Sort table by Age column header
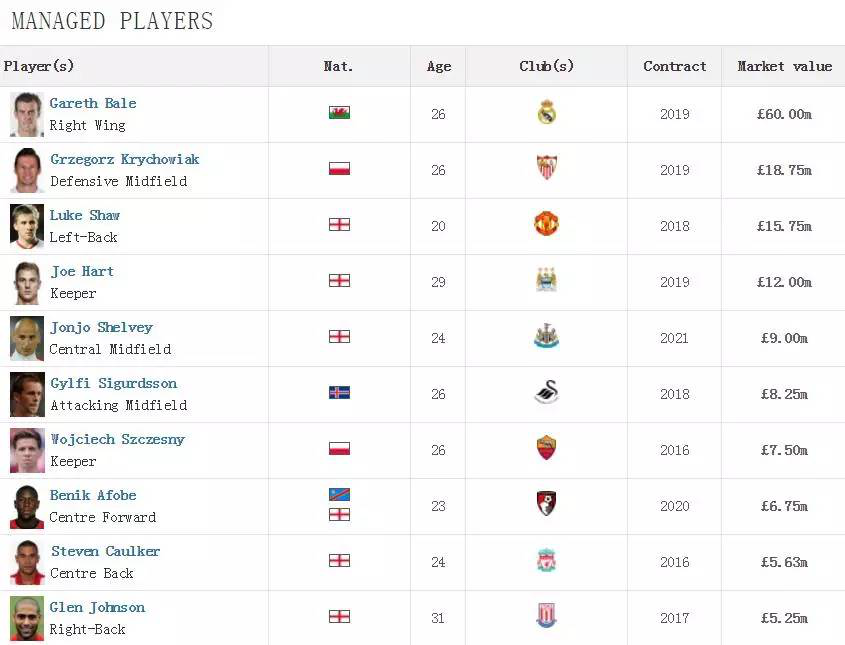 438,66
